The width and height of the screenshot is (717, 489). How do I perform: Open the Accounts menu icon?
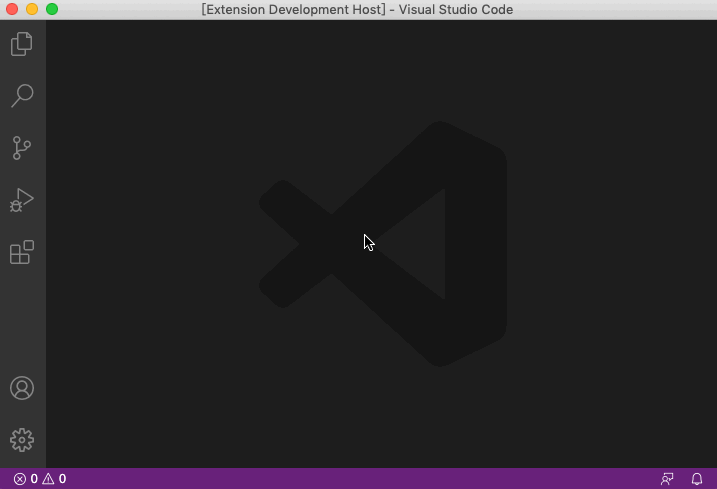[21, 388]
